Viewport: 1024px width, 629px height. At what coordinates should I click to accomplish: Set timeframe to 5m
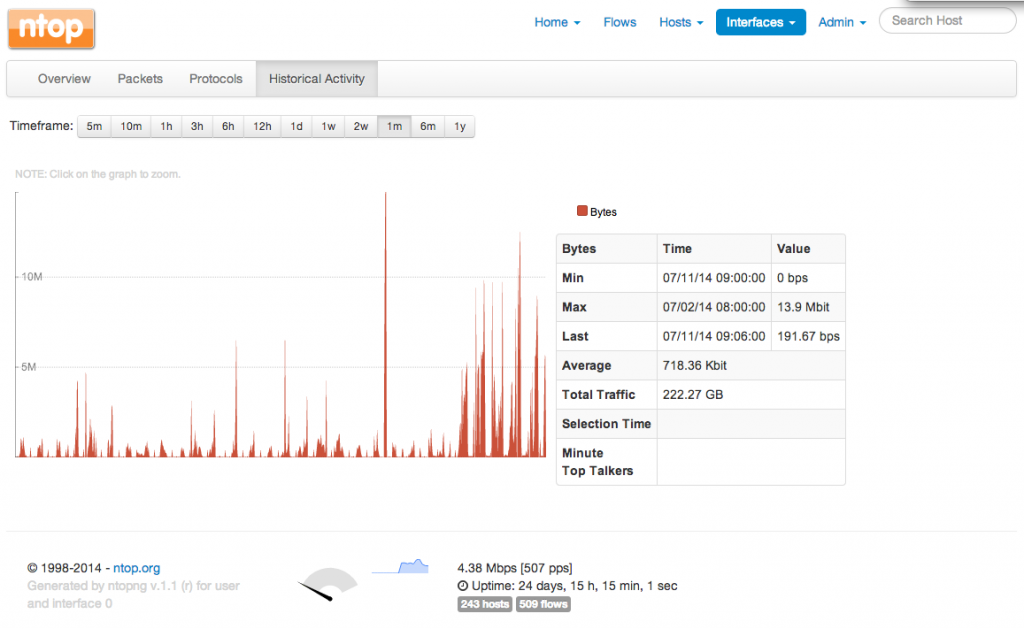click(x=94, y=126)
